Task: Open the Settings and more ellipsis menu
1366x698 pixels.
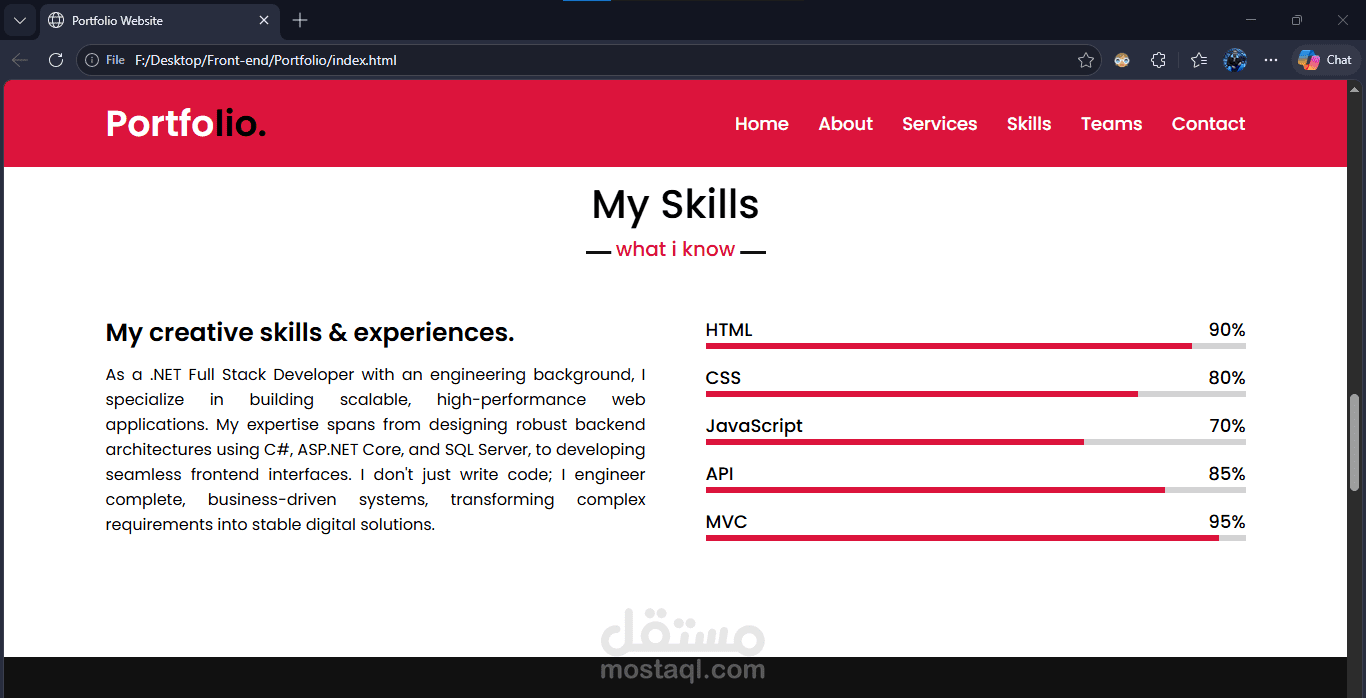Action: coord(1271,60)
